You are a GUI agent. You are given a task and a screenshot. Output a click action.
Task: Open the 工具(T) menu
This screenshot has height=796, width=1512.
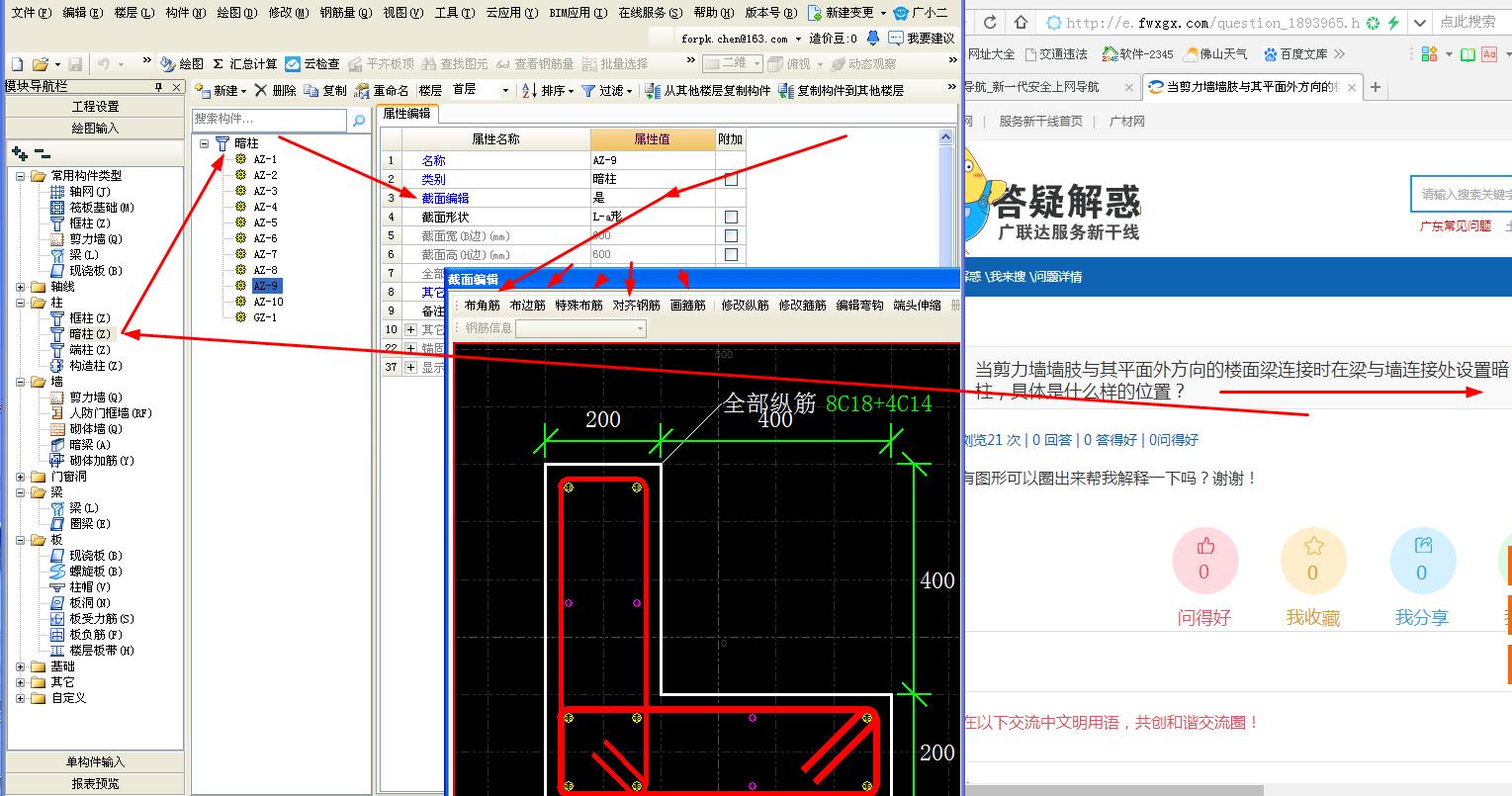[455, 13]
